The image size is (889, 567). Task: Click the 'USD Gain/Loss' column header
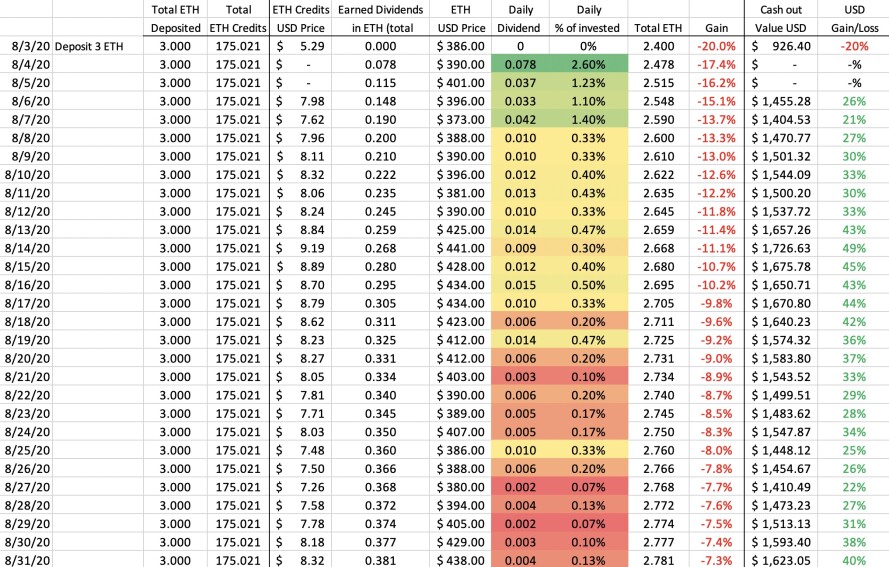pos(854,19)
